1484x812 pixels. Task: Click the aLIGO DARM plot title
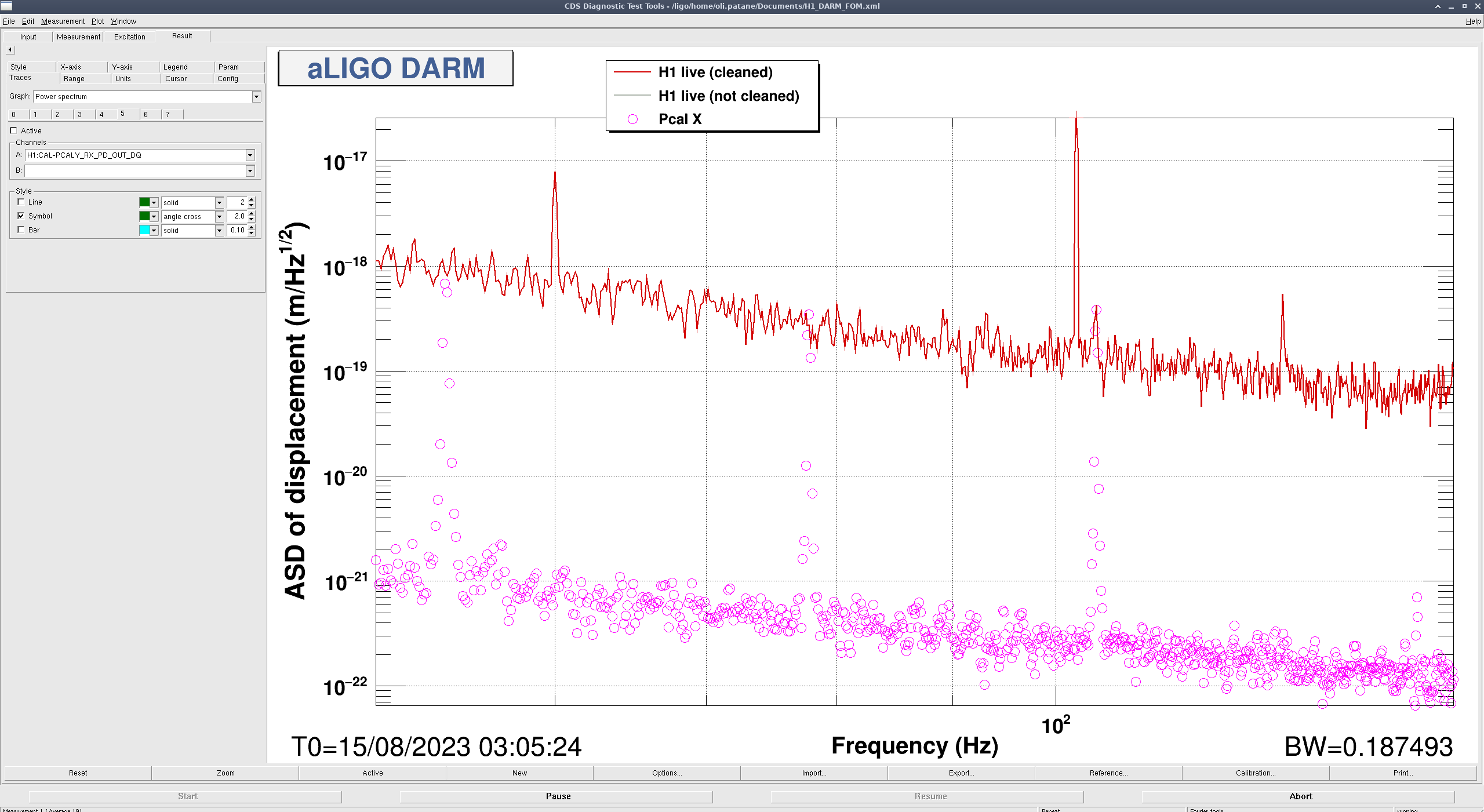(x=396, y=68)
